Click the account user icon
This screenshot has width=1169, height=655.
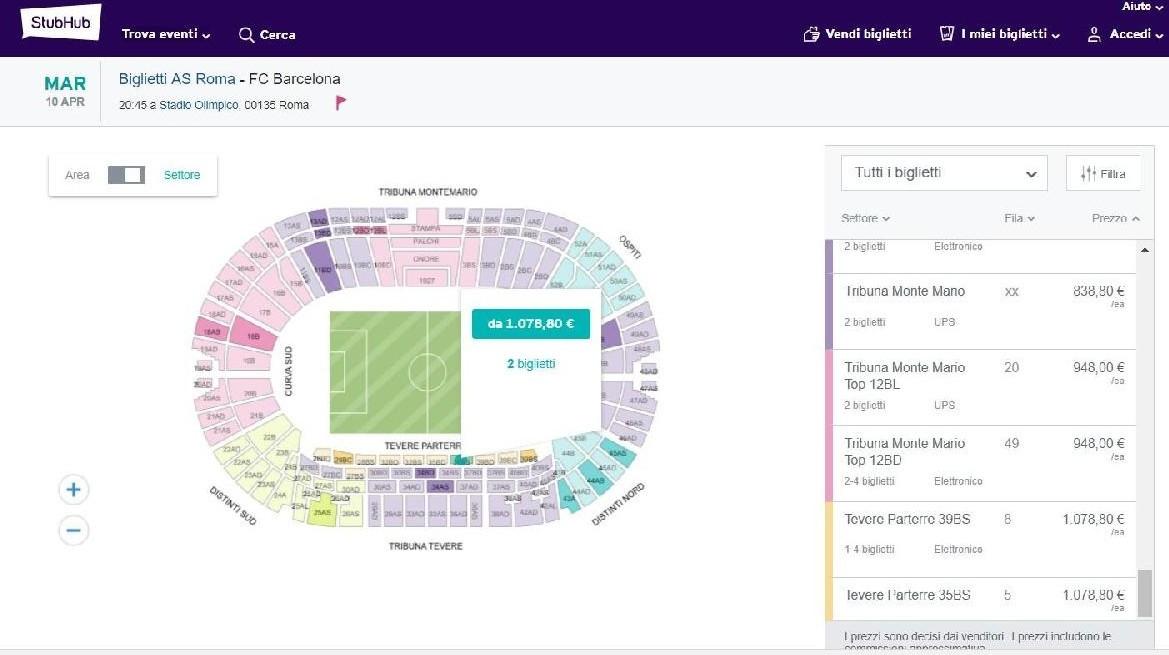[1094, 35]
